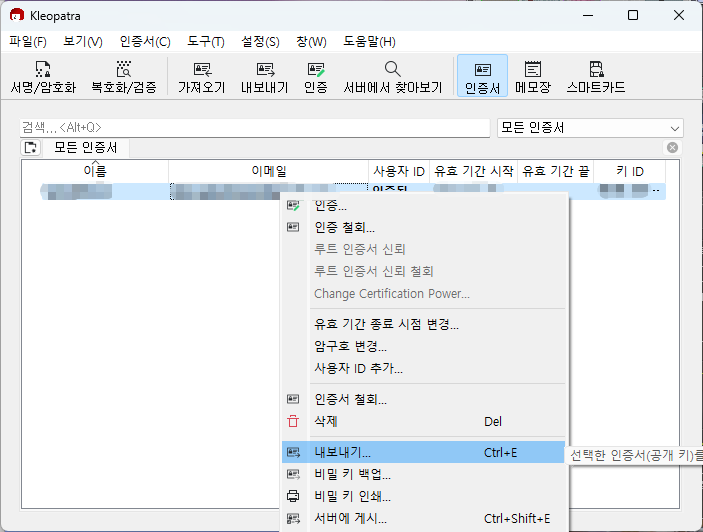Viewport: 703px width, 532px height.
Task: Sort by 유효 기간 시작 column header
Action: point(473,171)
